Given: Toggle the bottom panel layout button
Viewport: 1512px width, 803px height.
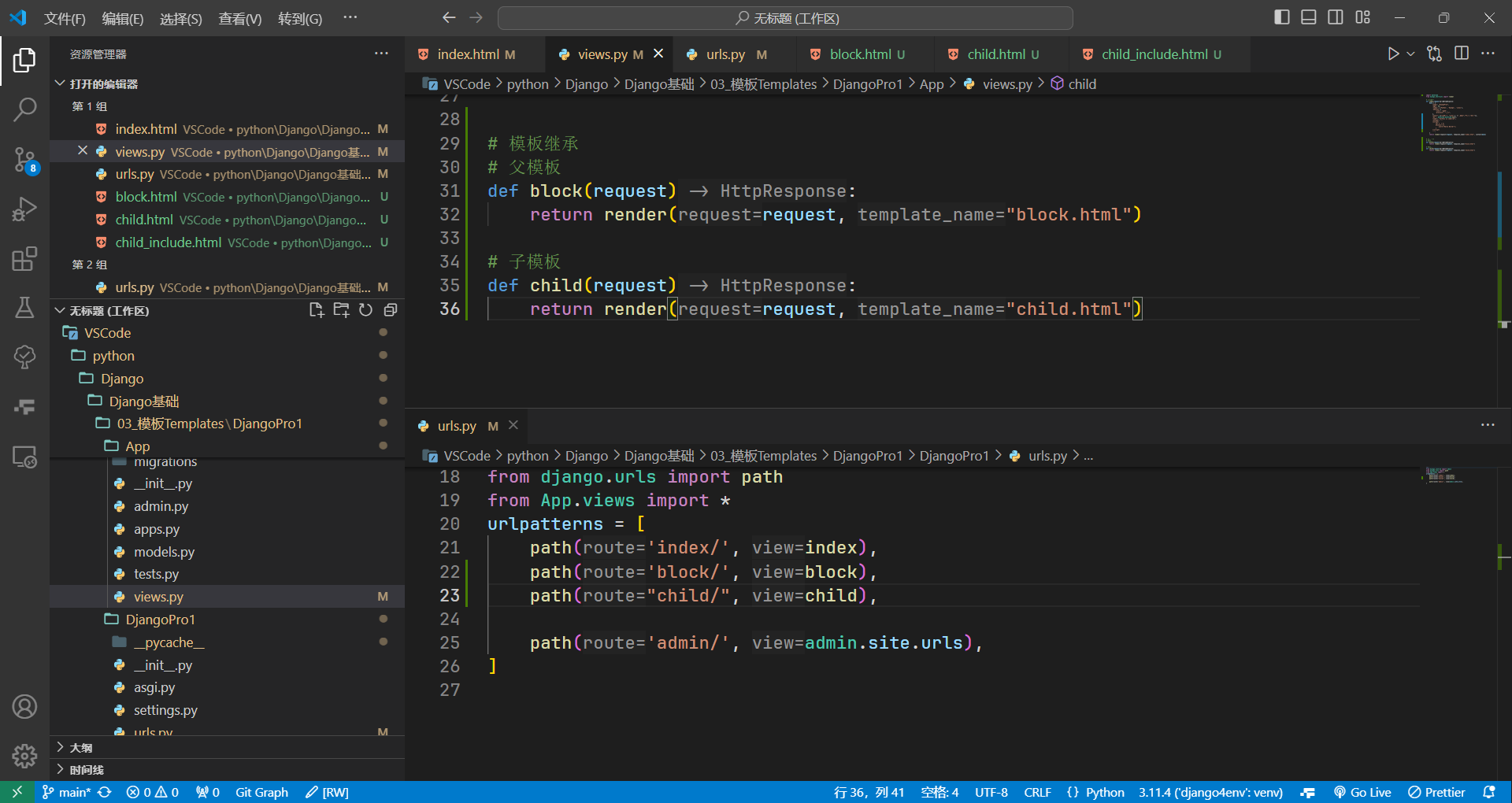Looking at the screenshot, I should click(1308, 17).
